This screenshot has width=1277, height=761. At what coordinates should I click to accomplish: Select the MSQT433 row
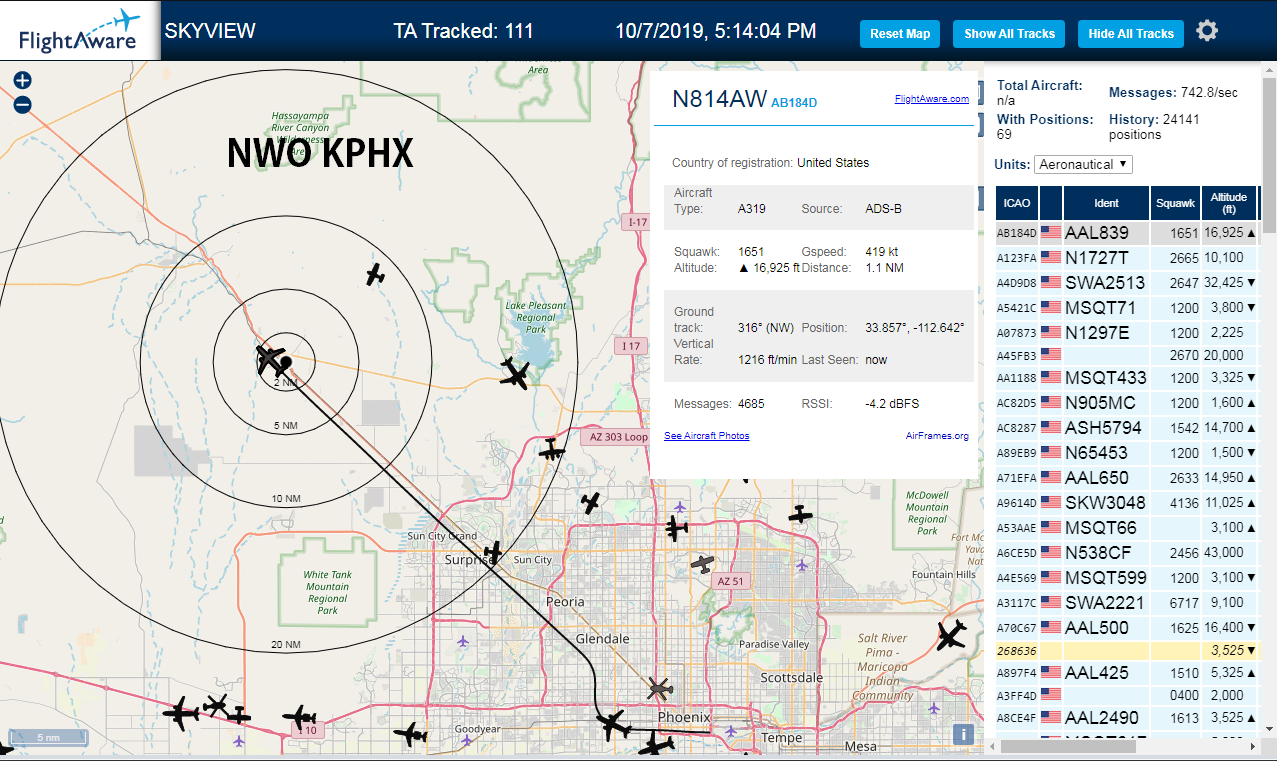pos(1127,377)
